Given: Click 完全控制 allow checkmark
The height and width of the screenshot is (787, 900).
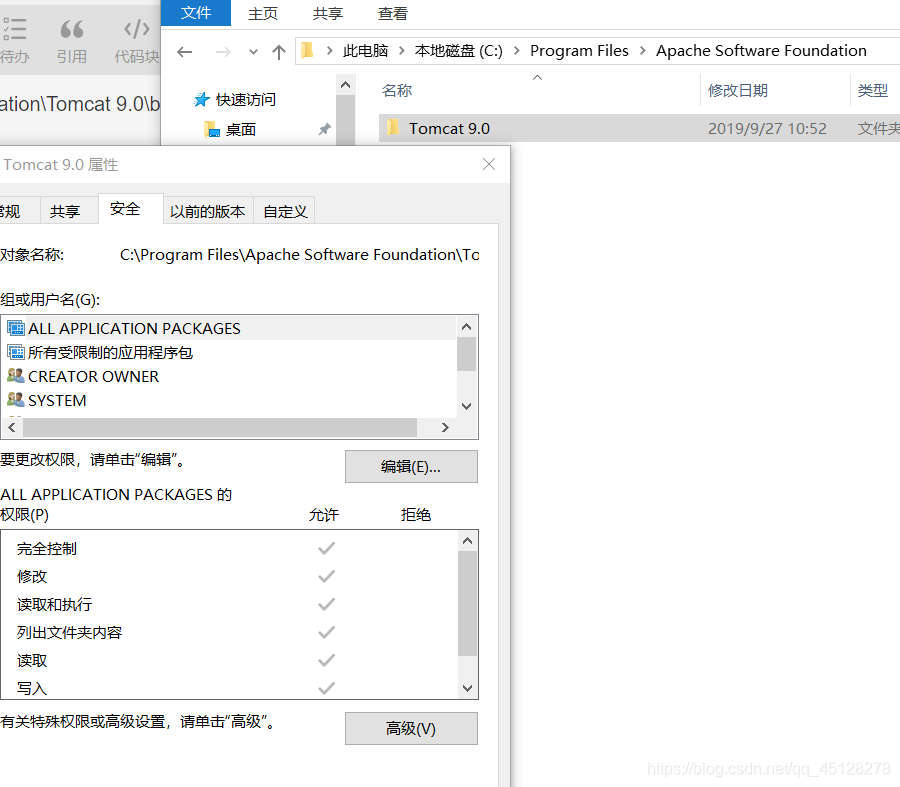Looking at the screenshot, I should pos(327,549).
